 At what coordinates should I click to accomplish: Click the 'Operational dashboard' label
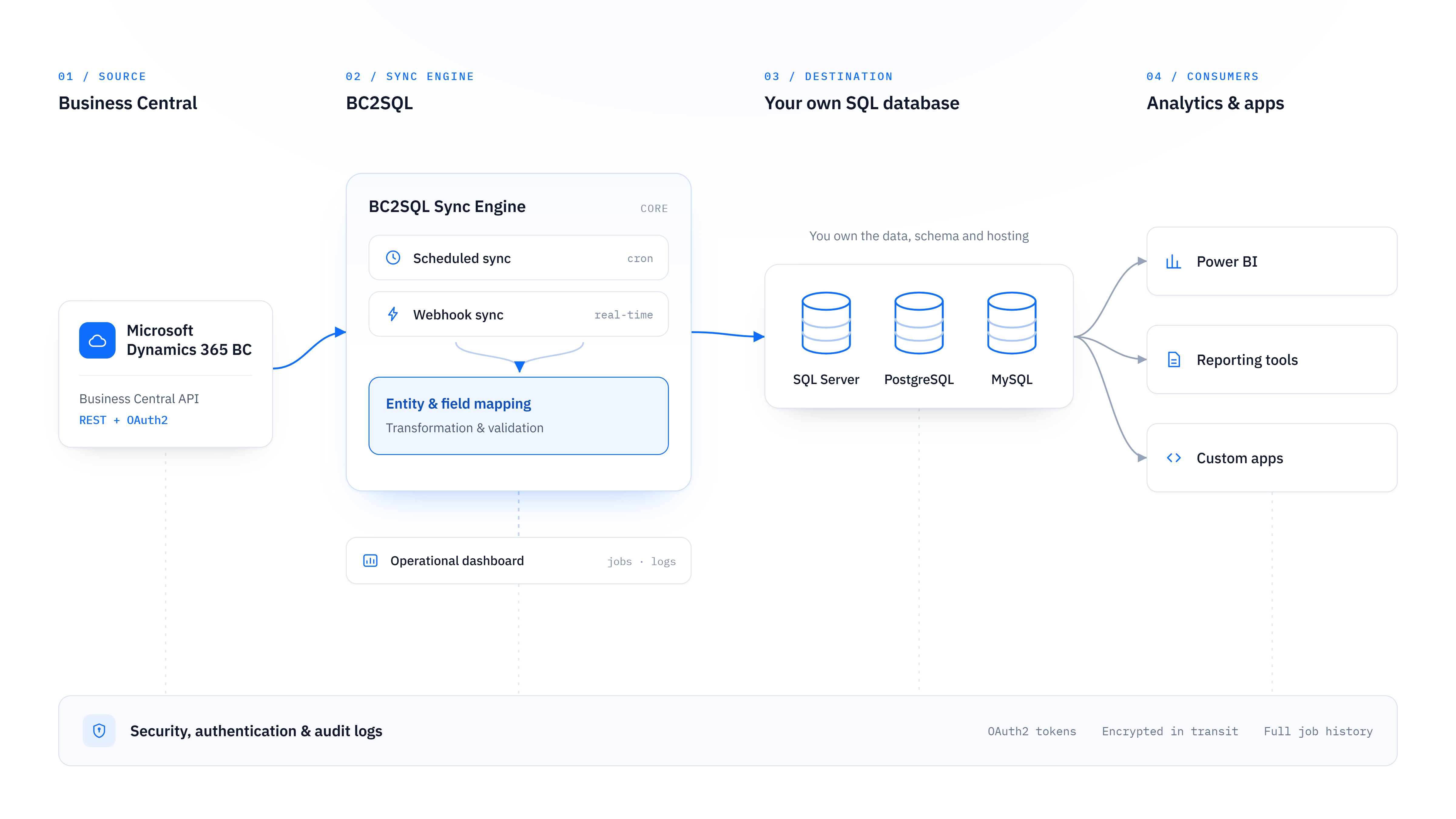click(x=457, y=561)
